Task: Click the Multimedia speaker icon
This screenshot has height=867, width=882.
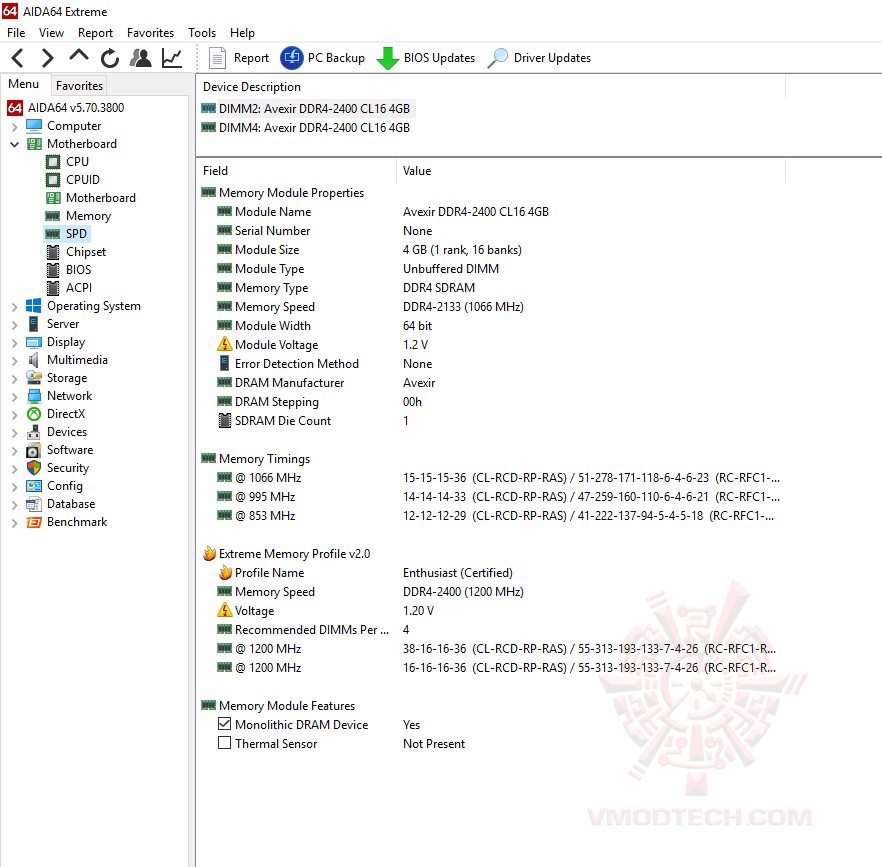Action: click(34, 360)
